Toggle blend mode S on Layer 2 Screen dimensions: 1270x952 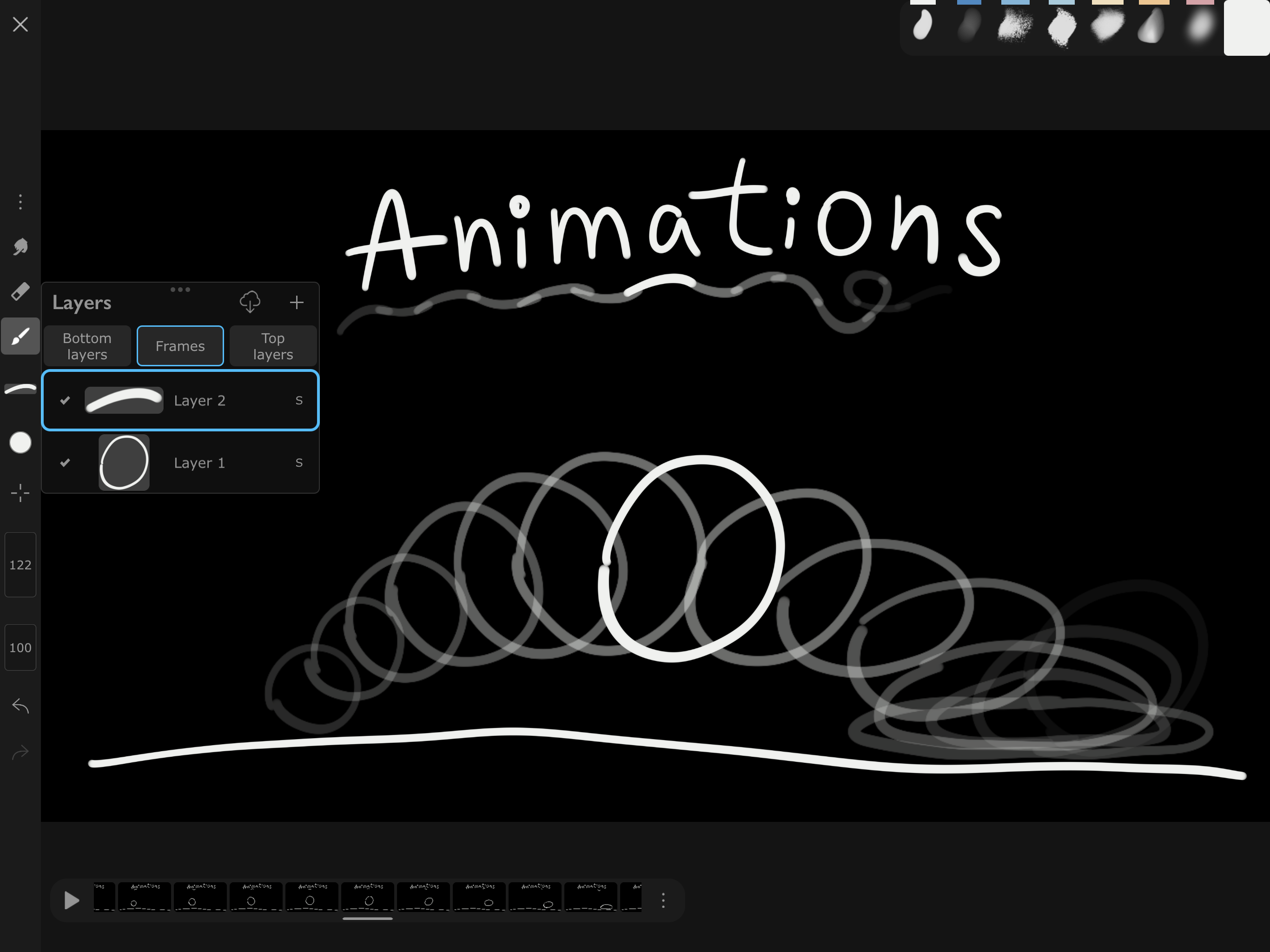[x=298, y=400]
